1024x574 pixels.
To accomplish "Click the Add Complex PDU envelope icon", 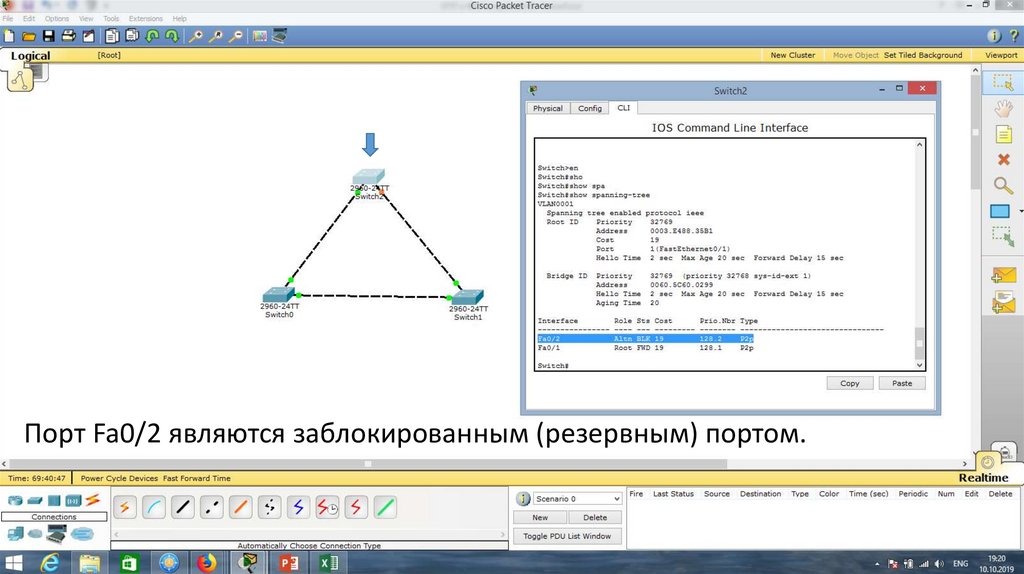I will tap(1003, 302).
